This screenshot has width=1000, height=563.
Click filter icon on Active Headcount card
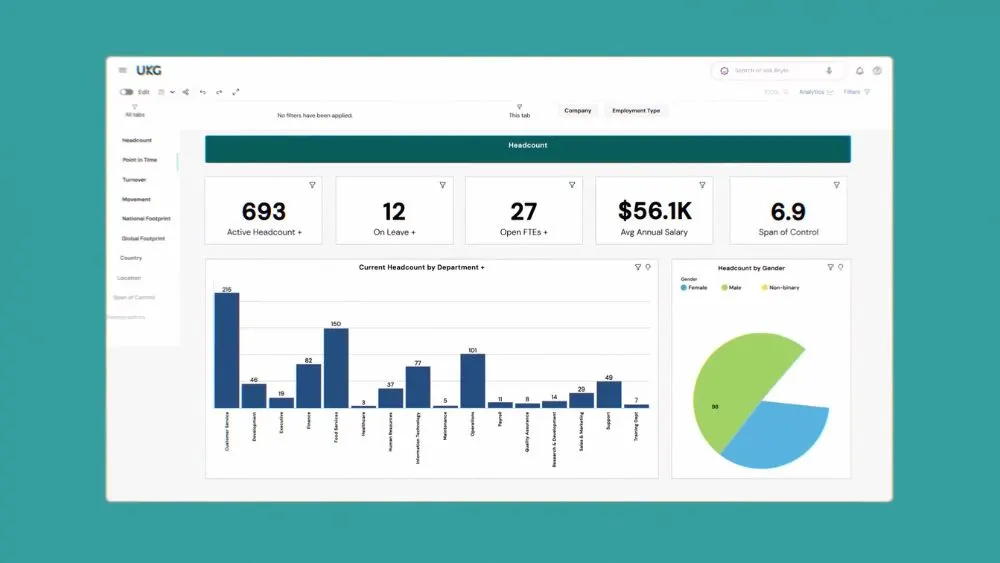312,185
